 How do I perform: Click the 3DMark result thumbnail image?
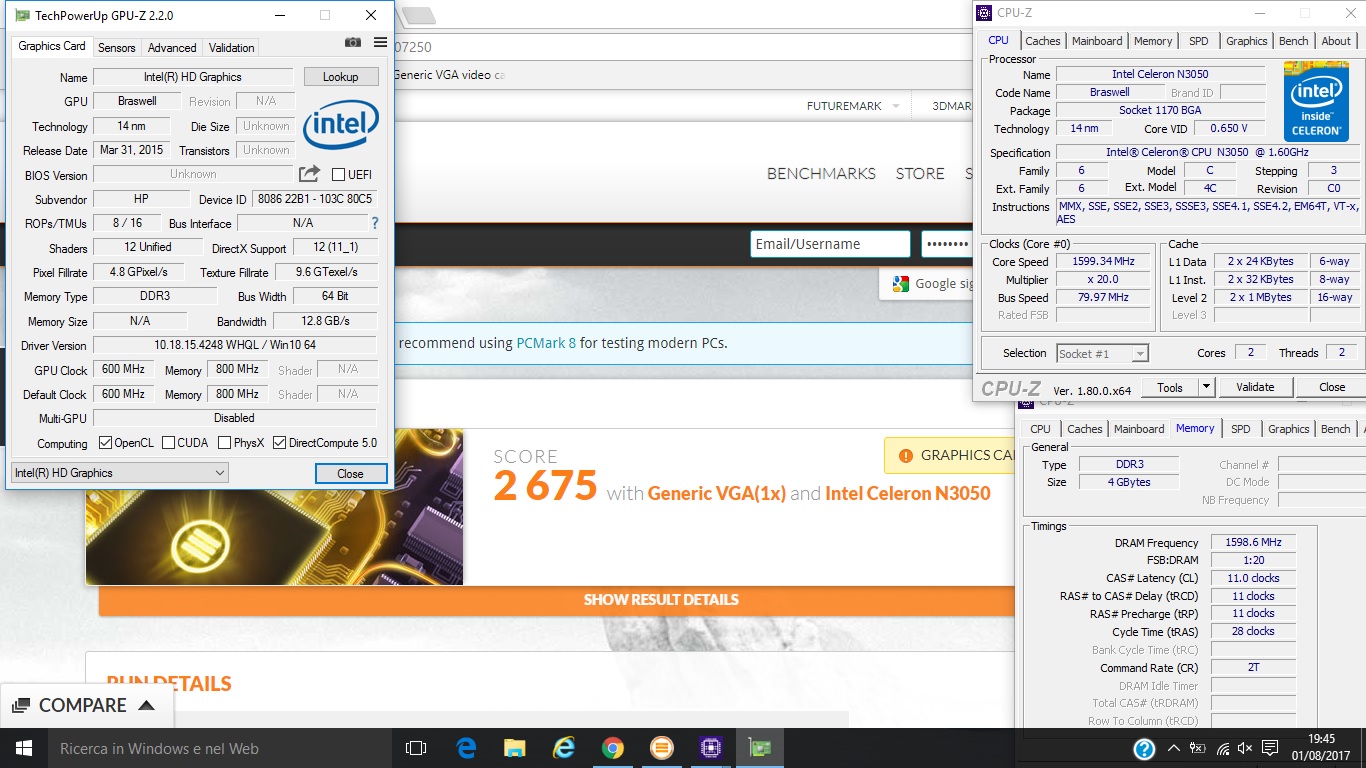274,507
